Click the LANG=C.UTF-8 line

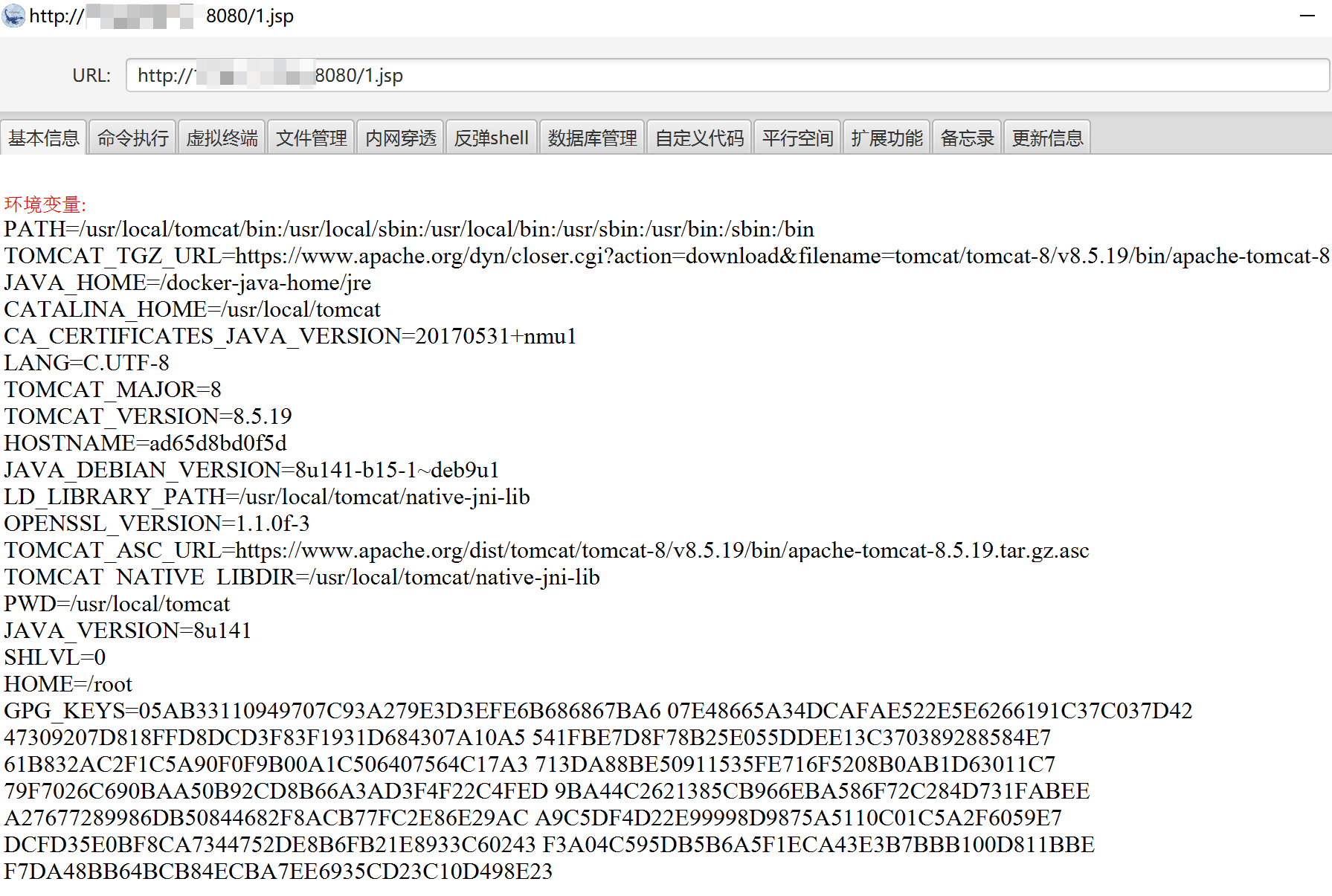coord(86,363)
